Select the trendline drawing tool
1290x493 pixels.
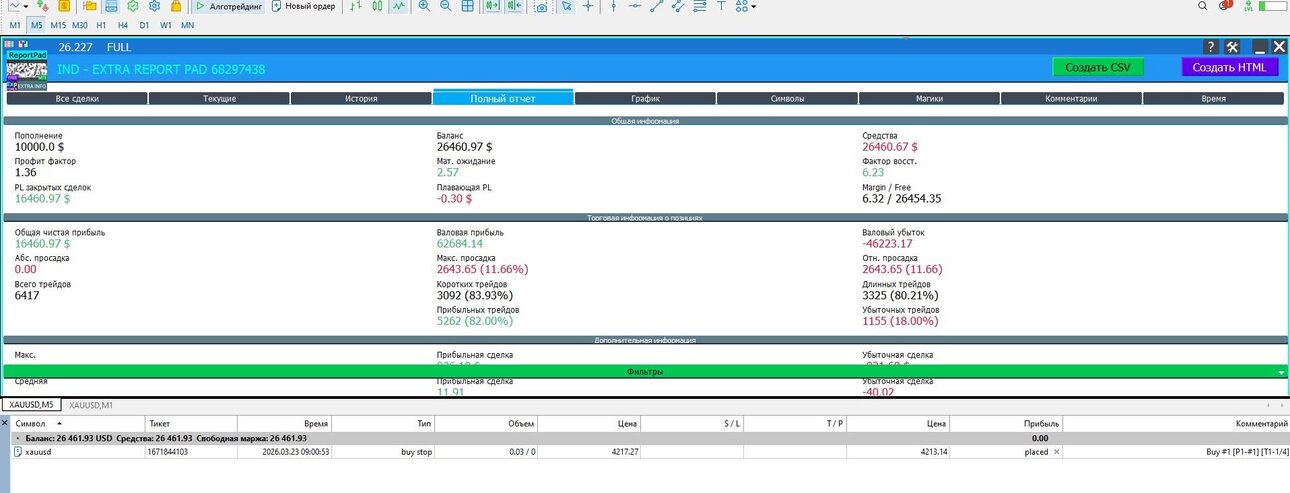[x=656, y=6]
